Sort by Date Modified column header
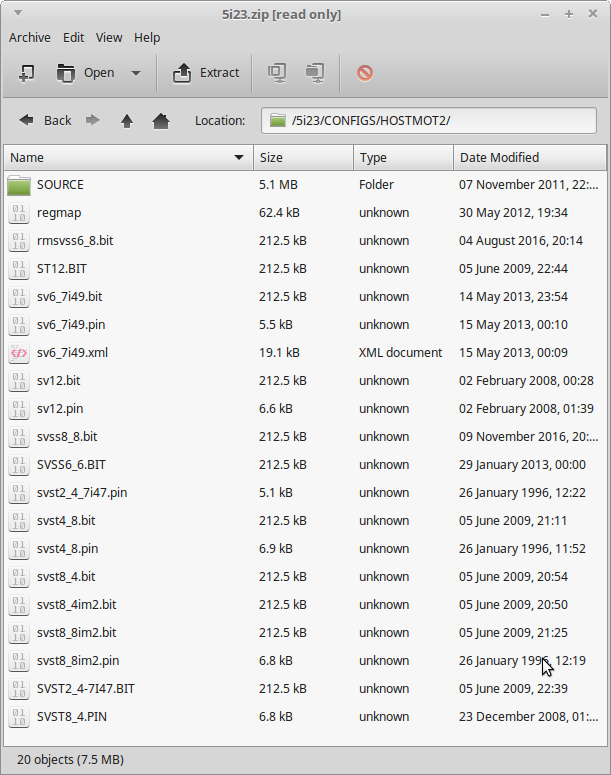 530,158
